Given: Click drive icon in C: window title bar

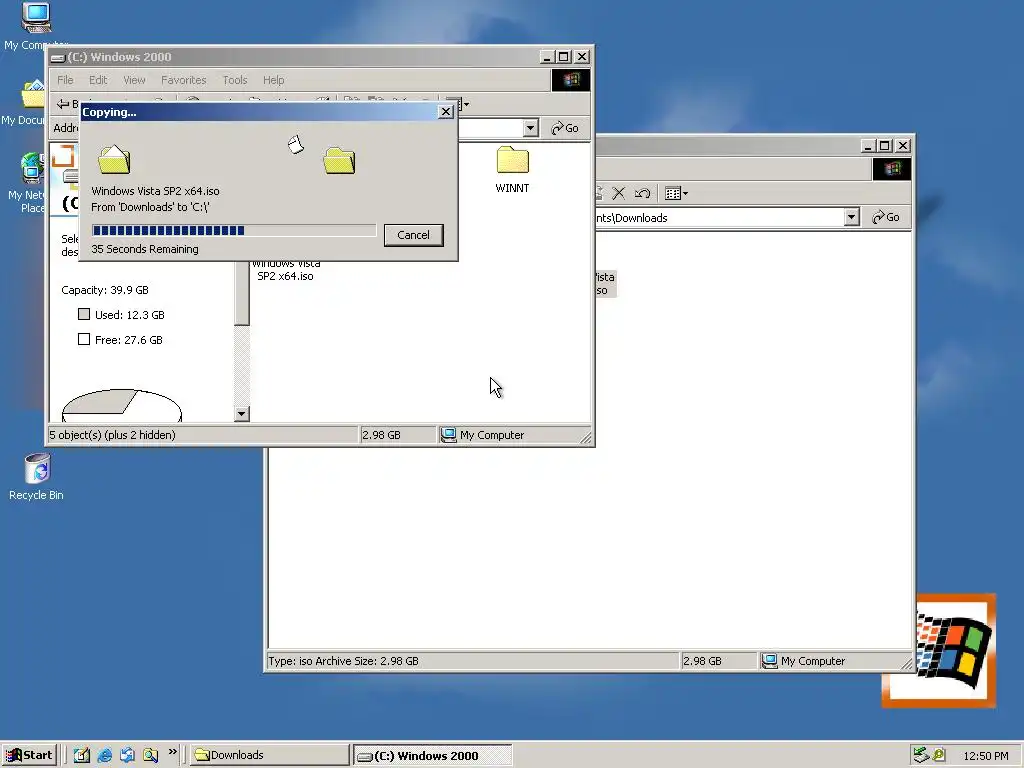Looking at the screenshot, I should pos(57,57).
